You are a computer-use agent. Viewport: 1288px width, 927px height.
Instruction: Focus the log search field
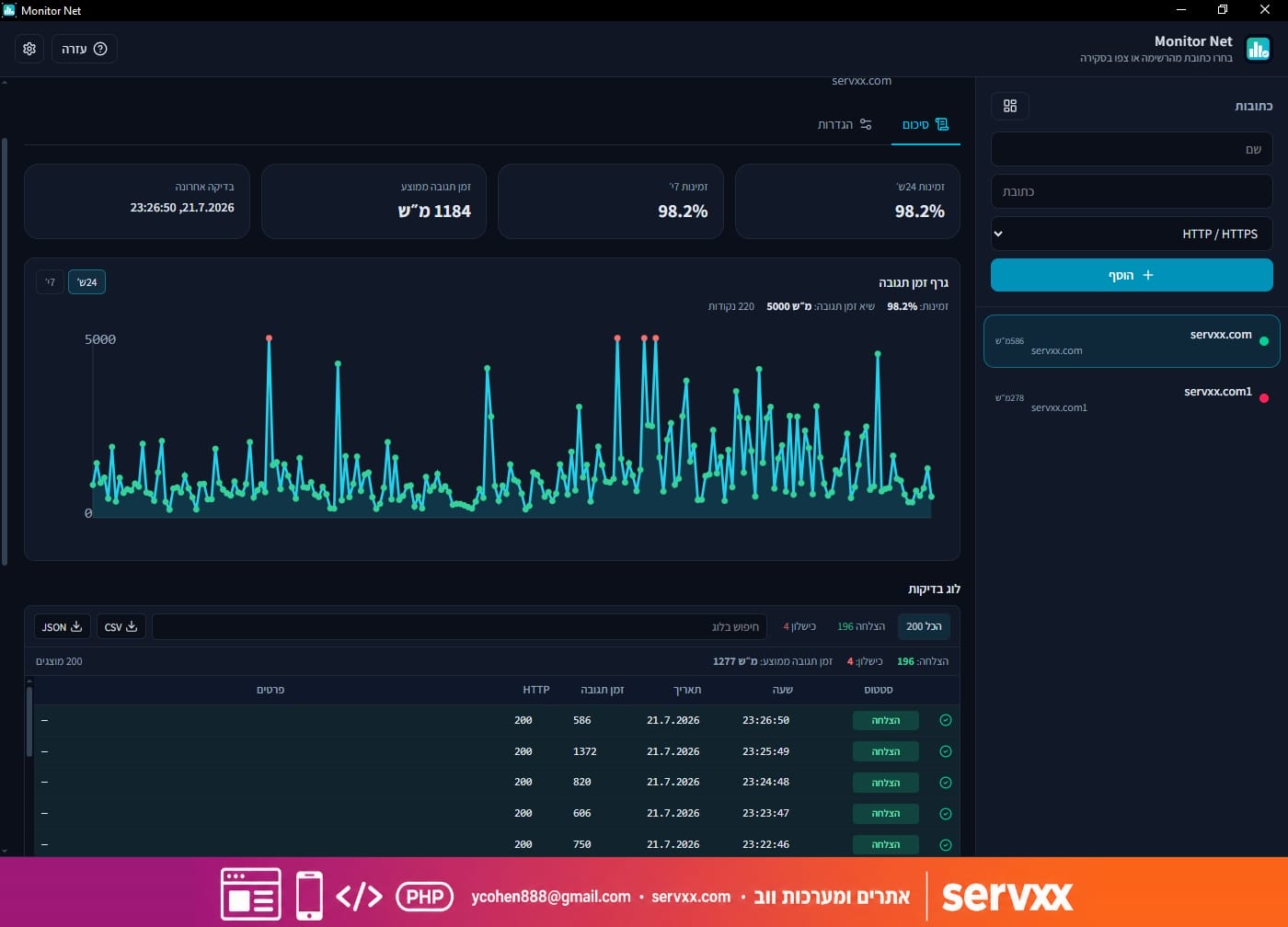(x=459, y=626)
